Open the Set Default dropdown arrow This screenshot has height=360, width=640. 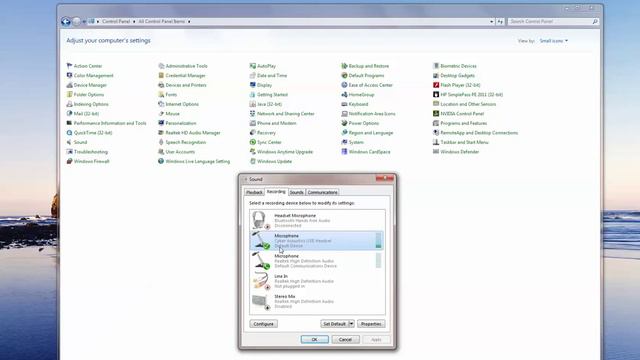click(351, 324)
